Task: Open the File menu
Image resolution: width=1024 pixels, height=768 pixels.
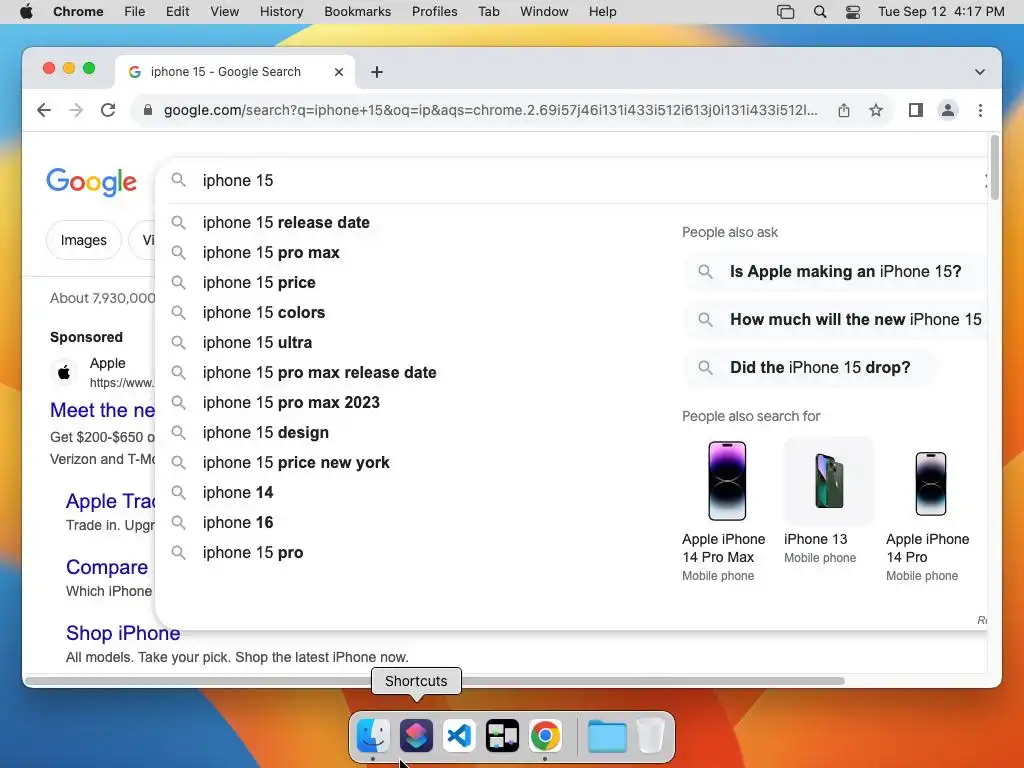Action: click(135, 12)
